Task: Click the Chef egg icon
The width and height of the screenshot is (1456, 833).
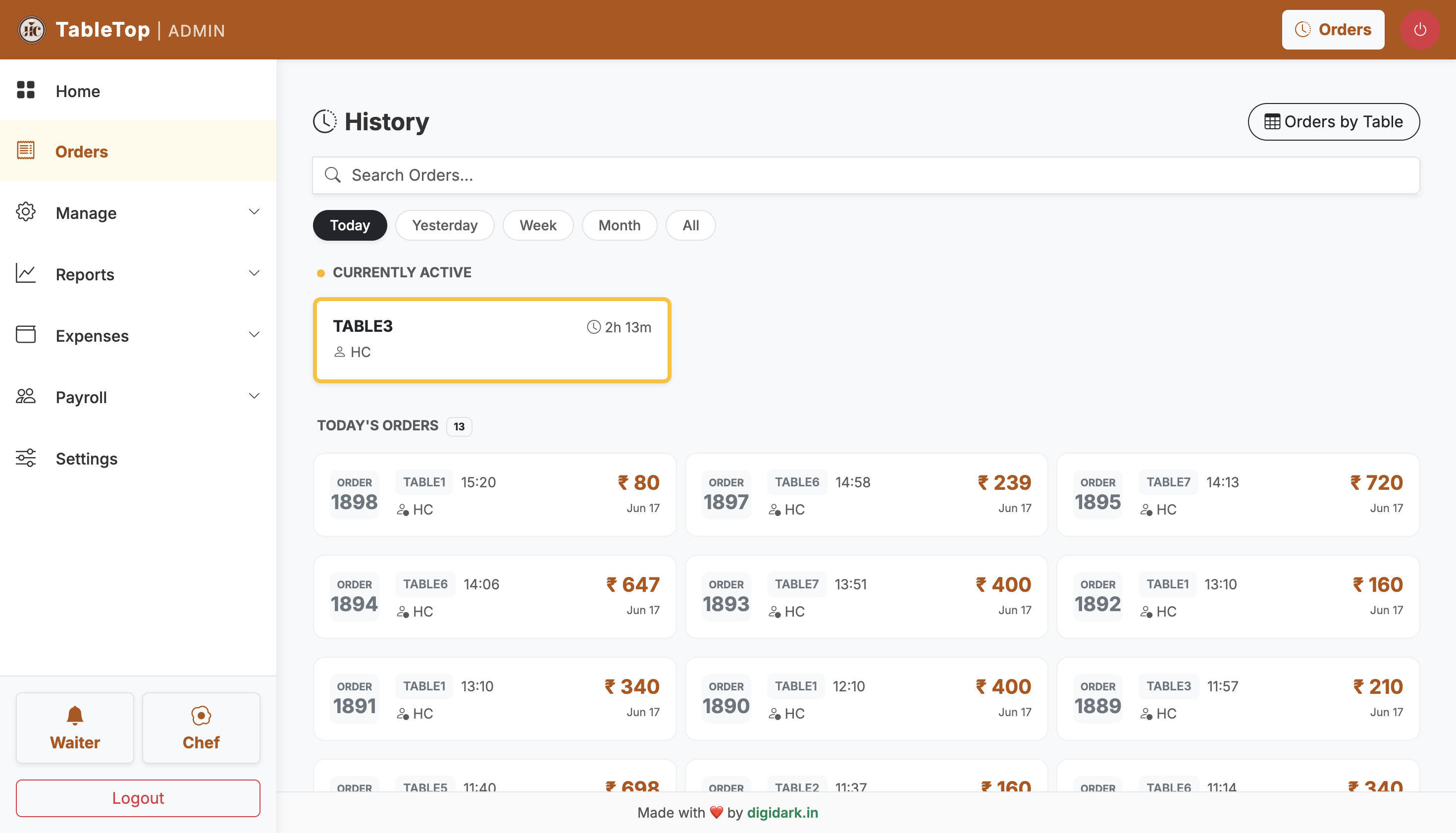Action: [x=201, y=715]
